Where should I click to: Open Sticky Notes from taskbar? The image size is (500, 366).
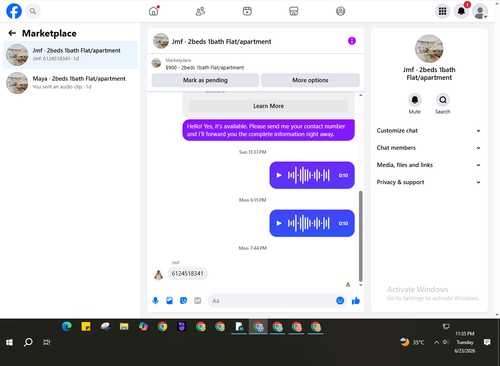(x=86, y=326)
